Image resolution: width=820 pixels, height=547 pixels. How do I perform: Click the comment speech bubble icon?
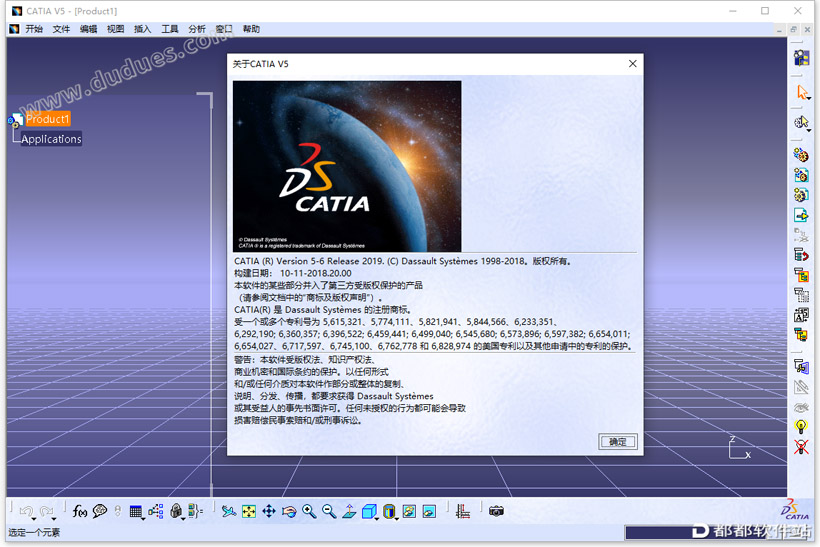pos(100,511)
